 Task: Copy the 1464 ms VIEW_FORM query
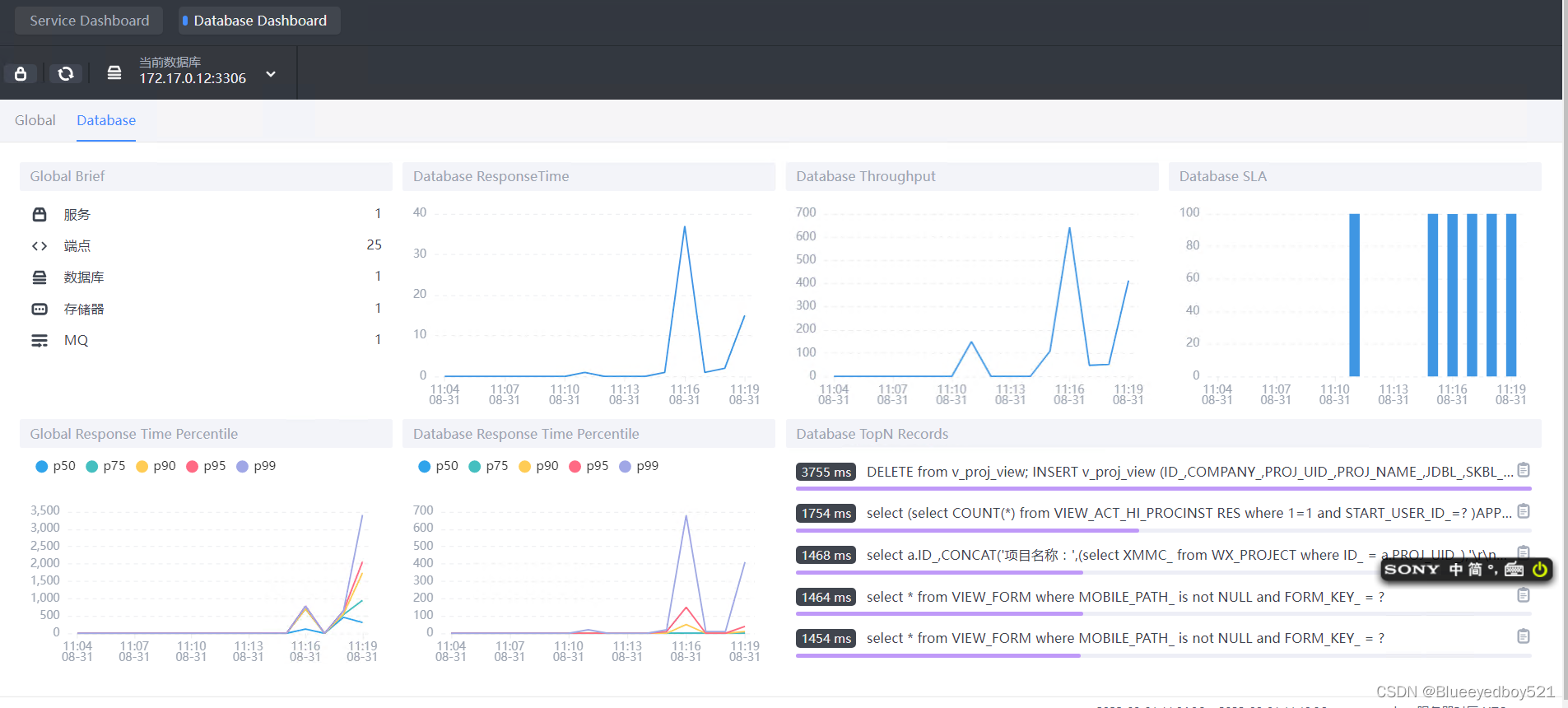point(1524,594)
